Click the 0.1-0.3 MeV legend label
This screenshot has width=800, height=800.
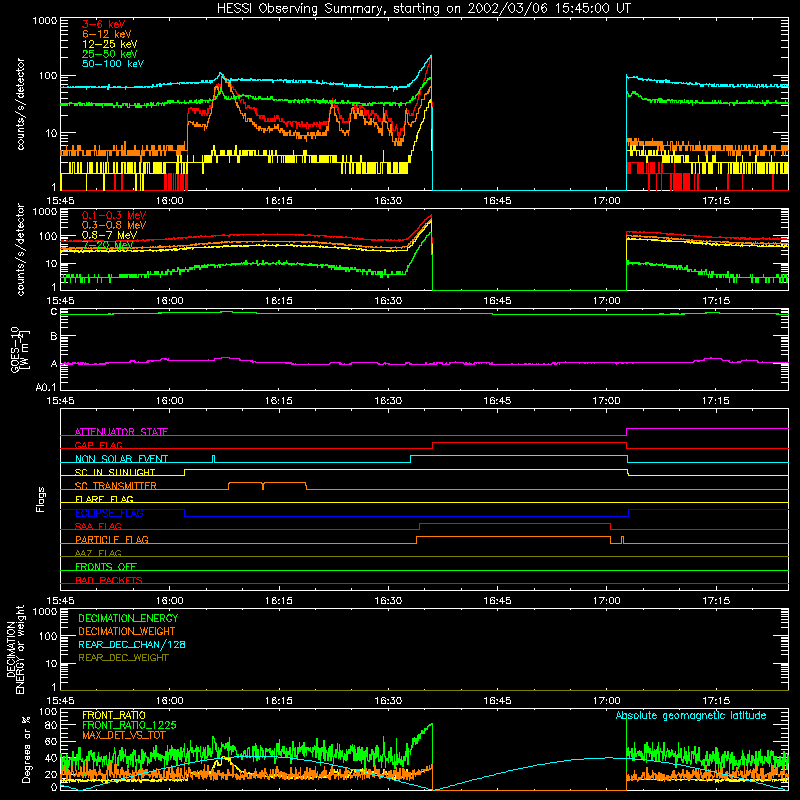tap(114, 215)
